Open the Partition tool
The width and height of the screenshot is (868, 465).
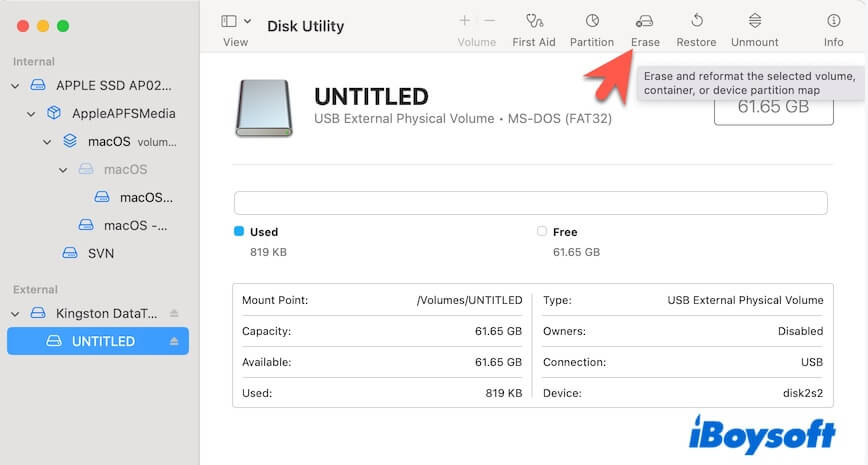[591, 21]
